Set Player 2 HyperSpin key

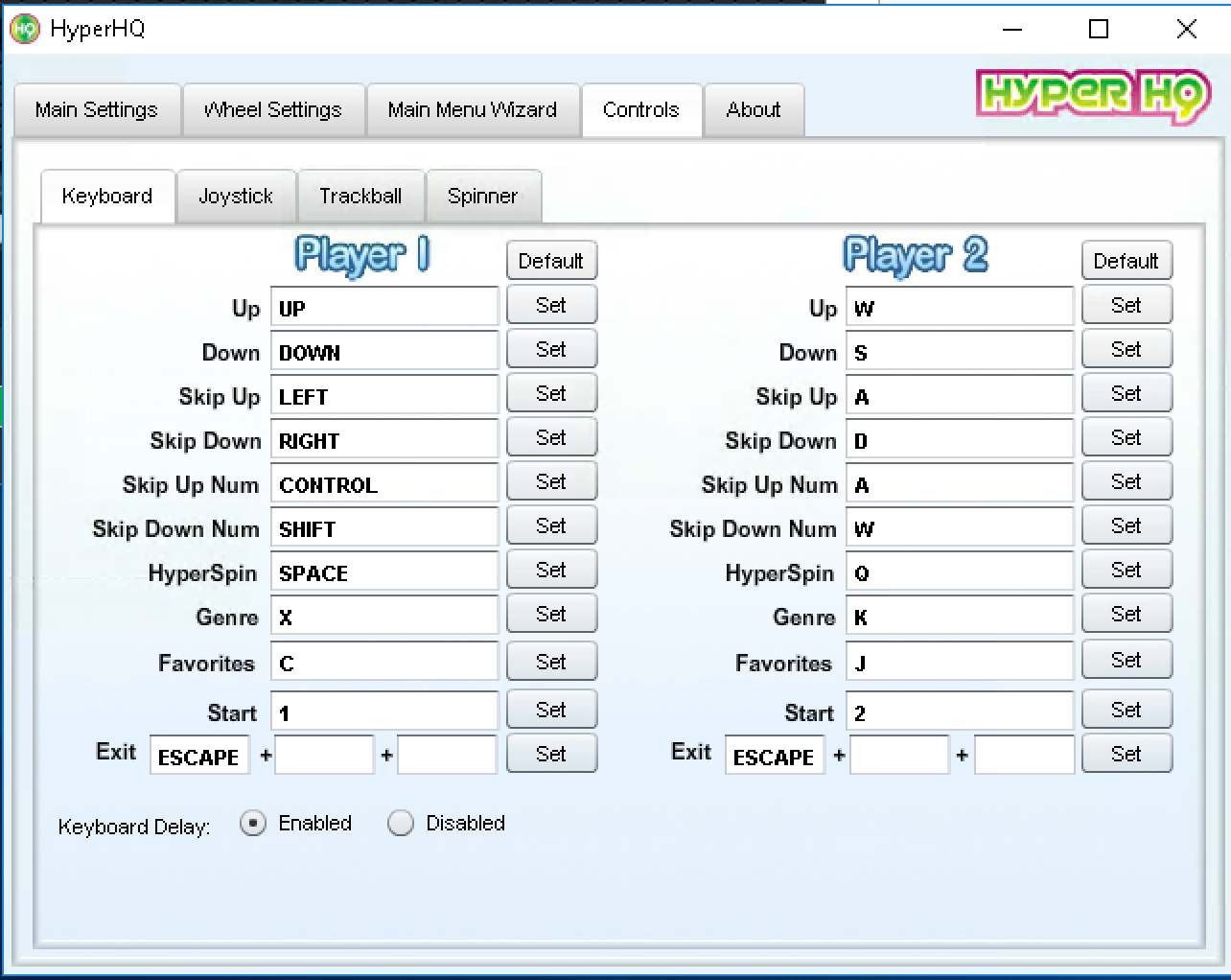[x=1126, y=570]
